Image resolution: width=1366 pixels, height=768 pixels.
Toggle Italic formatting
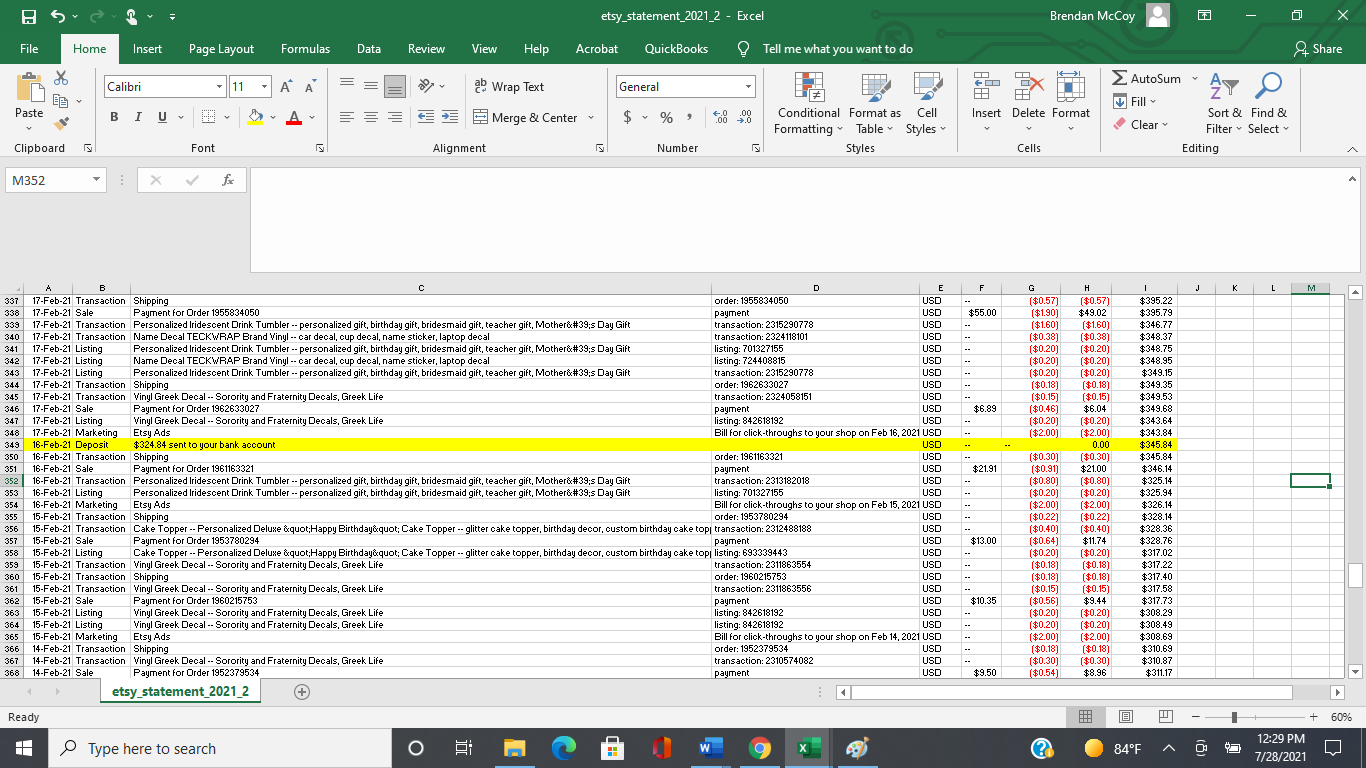click(138, 117)
